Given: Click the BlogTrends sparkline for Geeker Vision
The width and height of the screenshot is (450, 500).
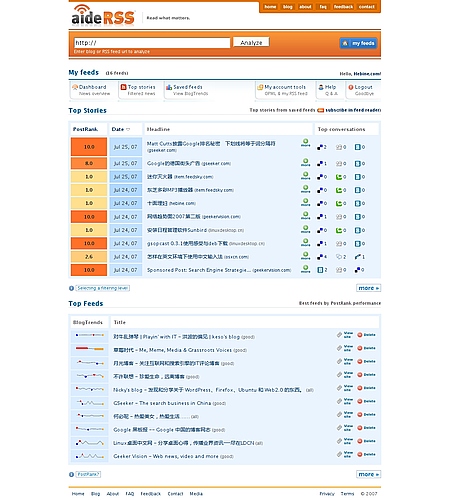Looking at the screenshot, I should point(89,456).
